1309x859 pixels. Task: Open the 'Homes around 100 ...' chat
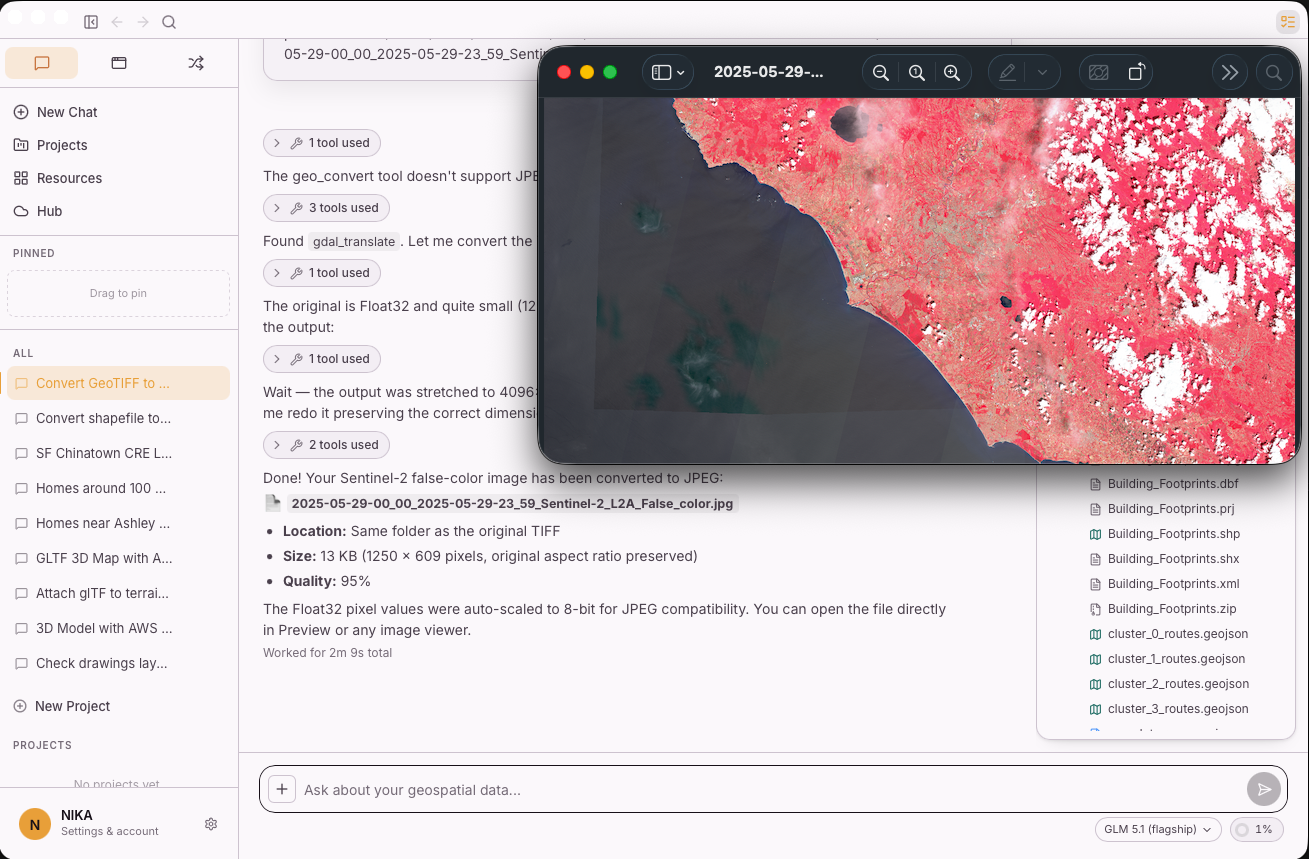pos(119,488)
